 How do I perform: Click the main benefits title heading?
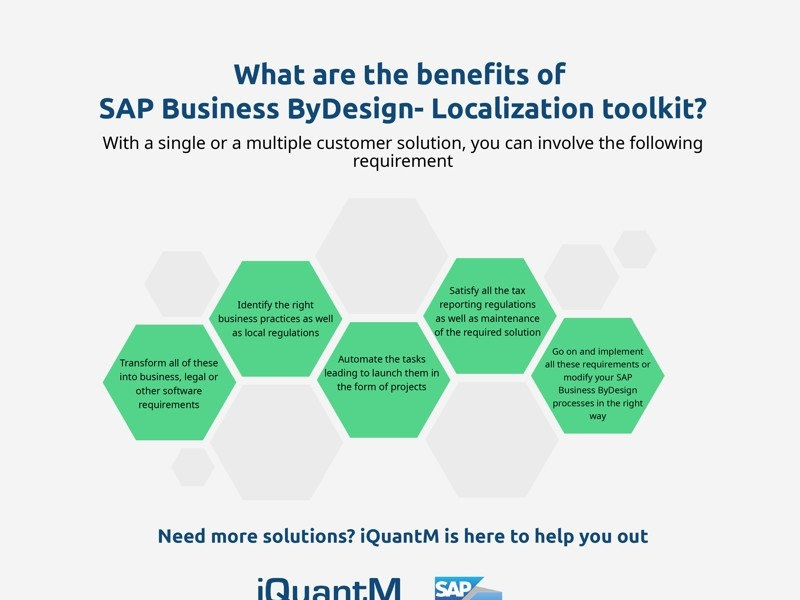pos(400,74)
